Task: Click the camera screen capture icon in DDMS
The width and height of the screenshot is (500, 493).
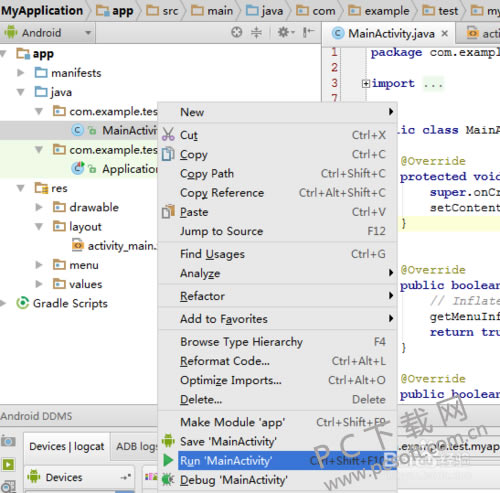Action: click(8, 442)
